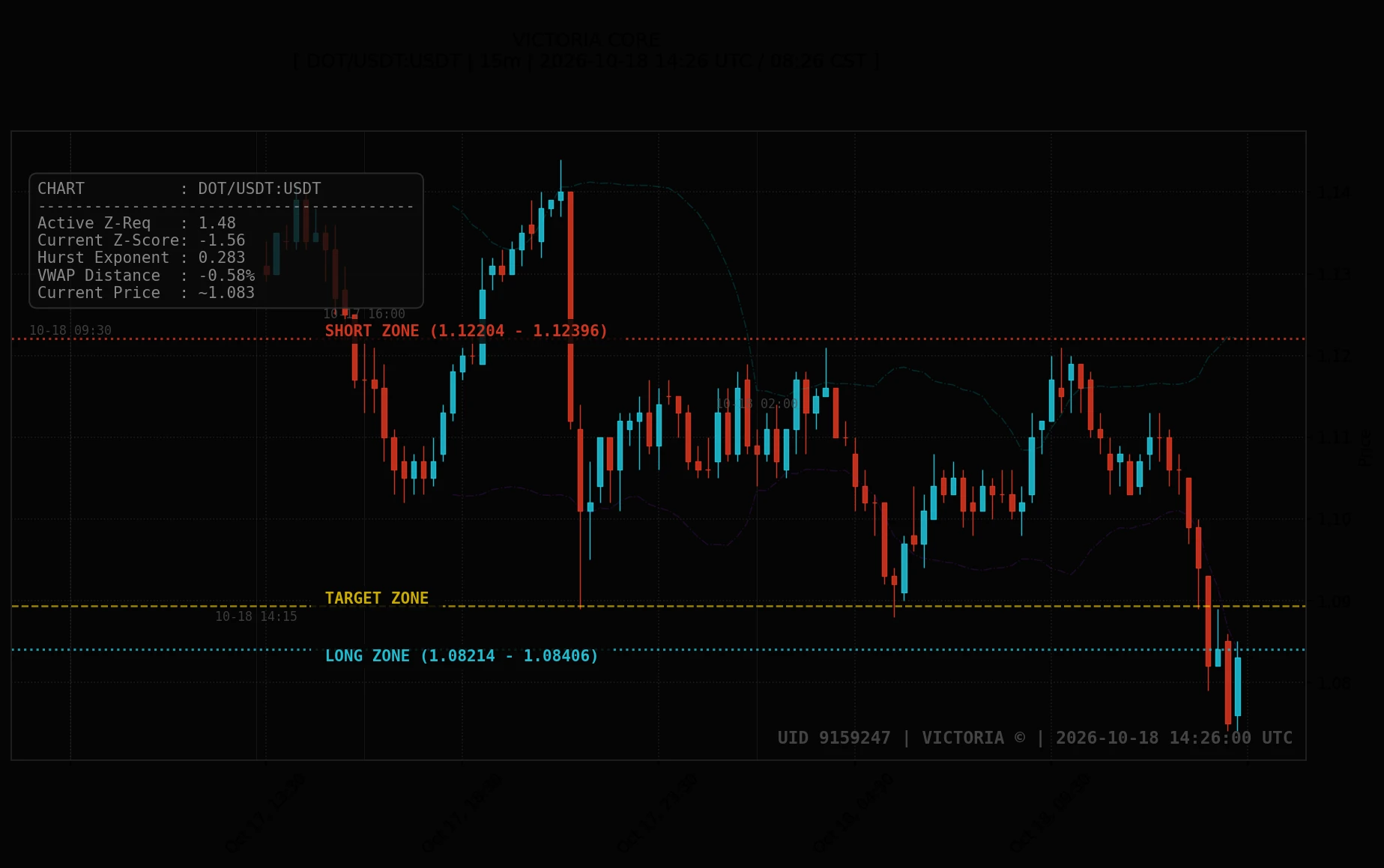
Task: Select the 10-18 14:15 timestamp marker
Action: 256,616
